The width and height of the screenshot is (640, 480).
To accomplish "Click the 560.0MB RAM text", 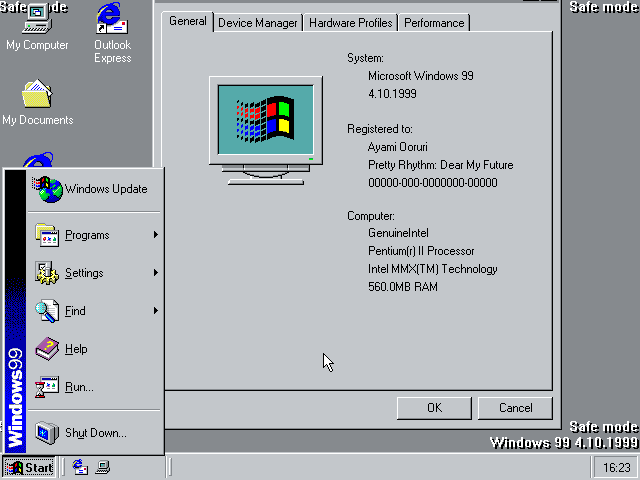I will click(403, 287).
